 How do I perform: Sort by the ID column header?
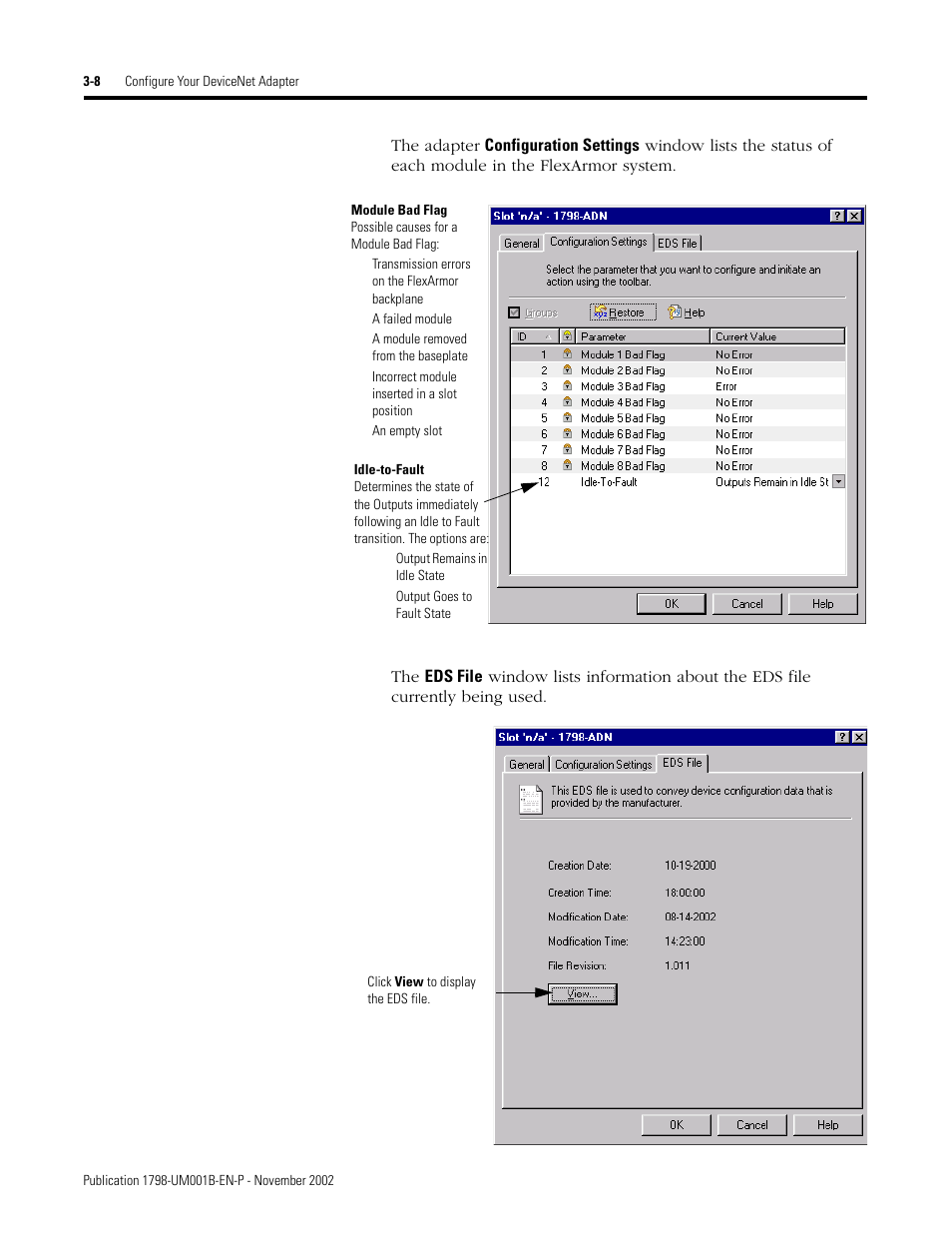coord(534,336)
